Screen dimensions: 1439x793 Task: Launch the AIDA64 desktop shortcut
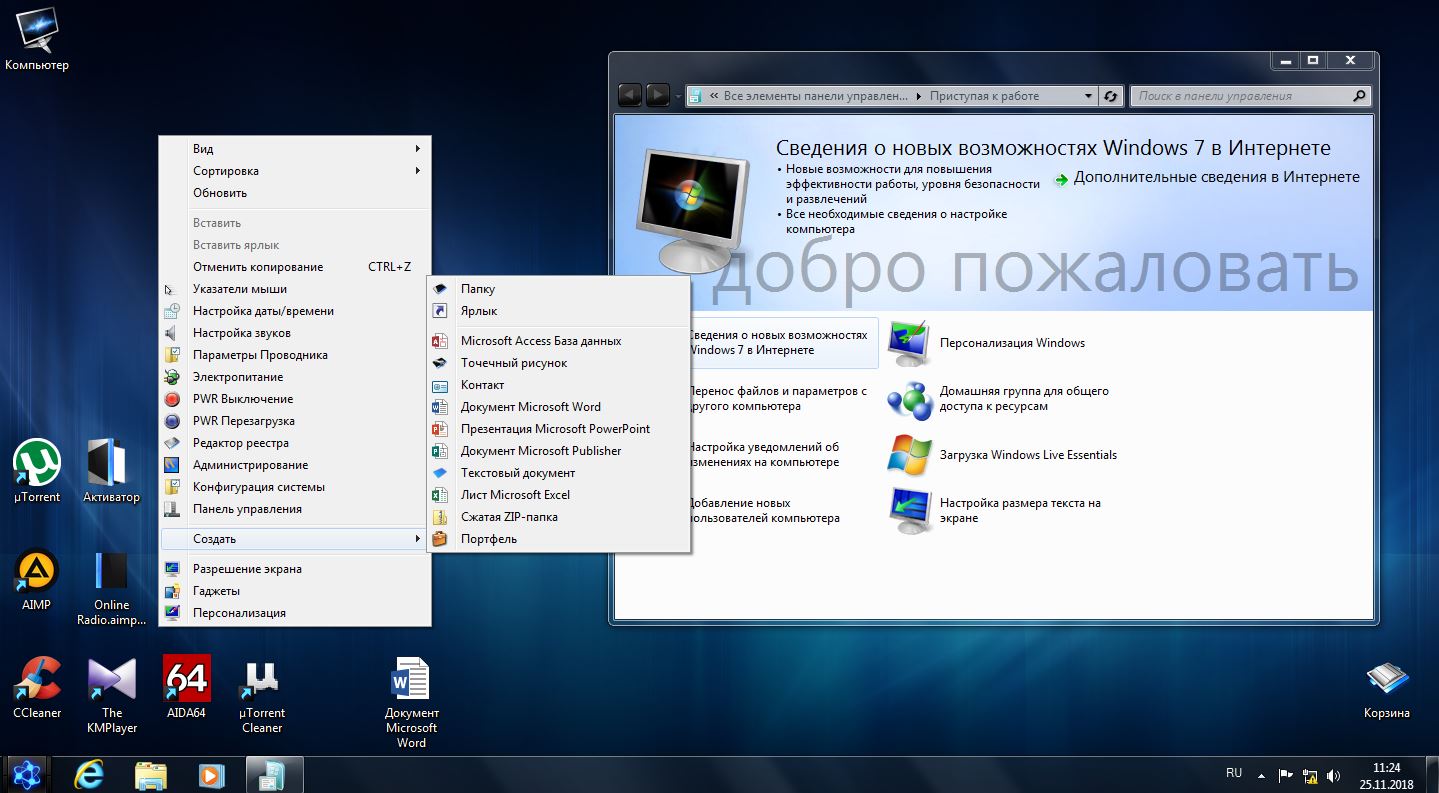point(186,688)
